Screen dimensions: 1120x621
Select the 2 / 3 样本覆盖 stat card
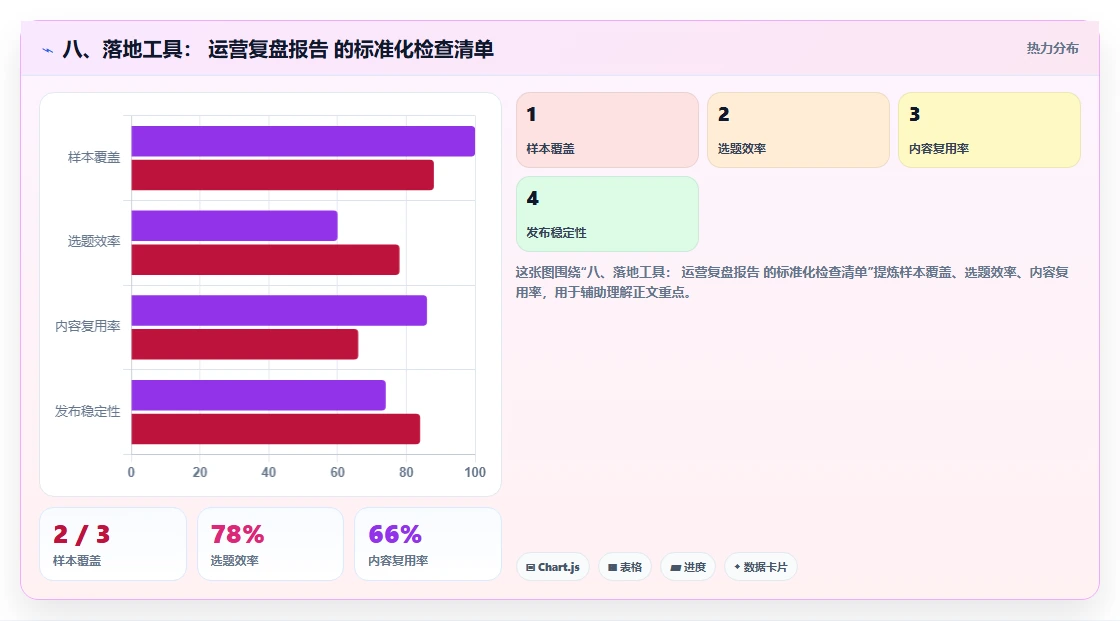pyautogui.click(x=113, y=544)
